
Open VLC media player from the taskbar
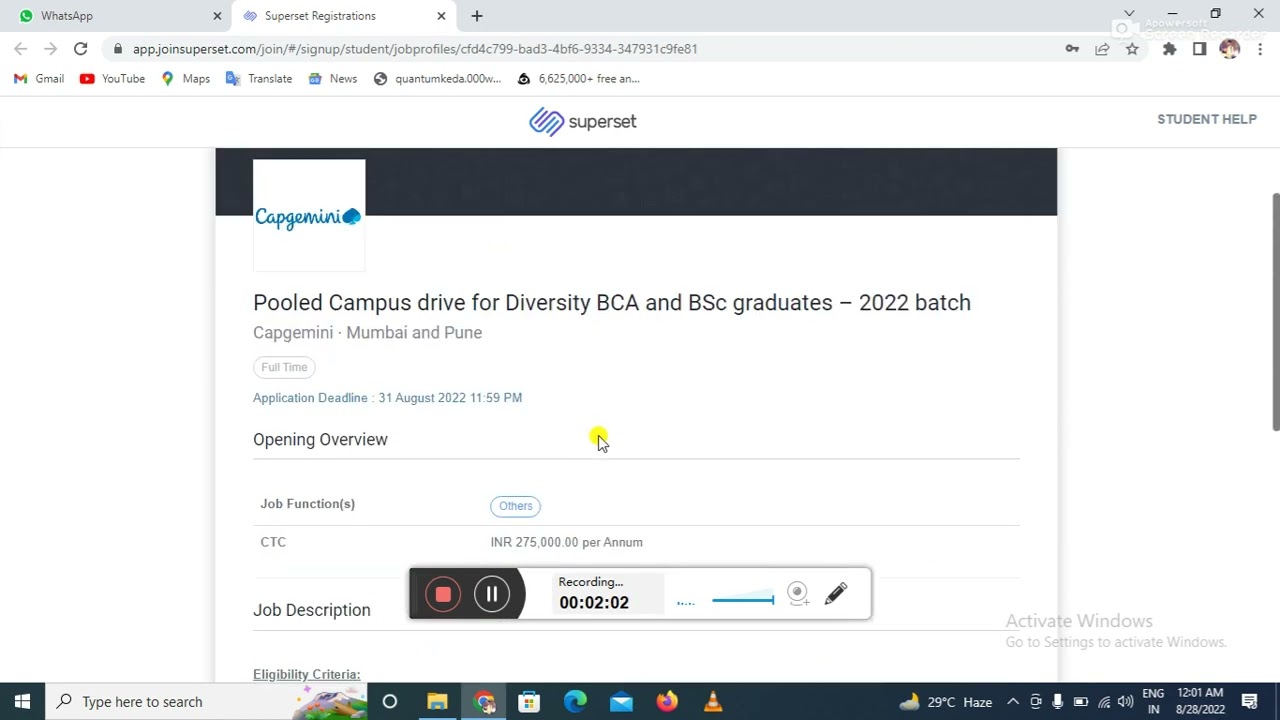tap(713, 702)
